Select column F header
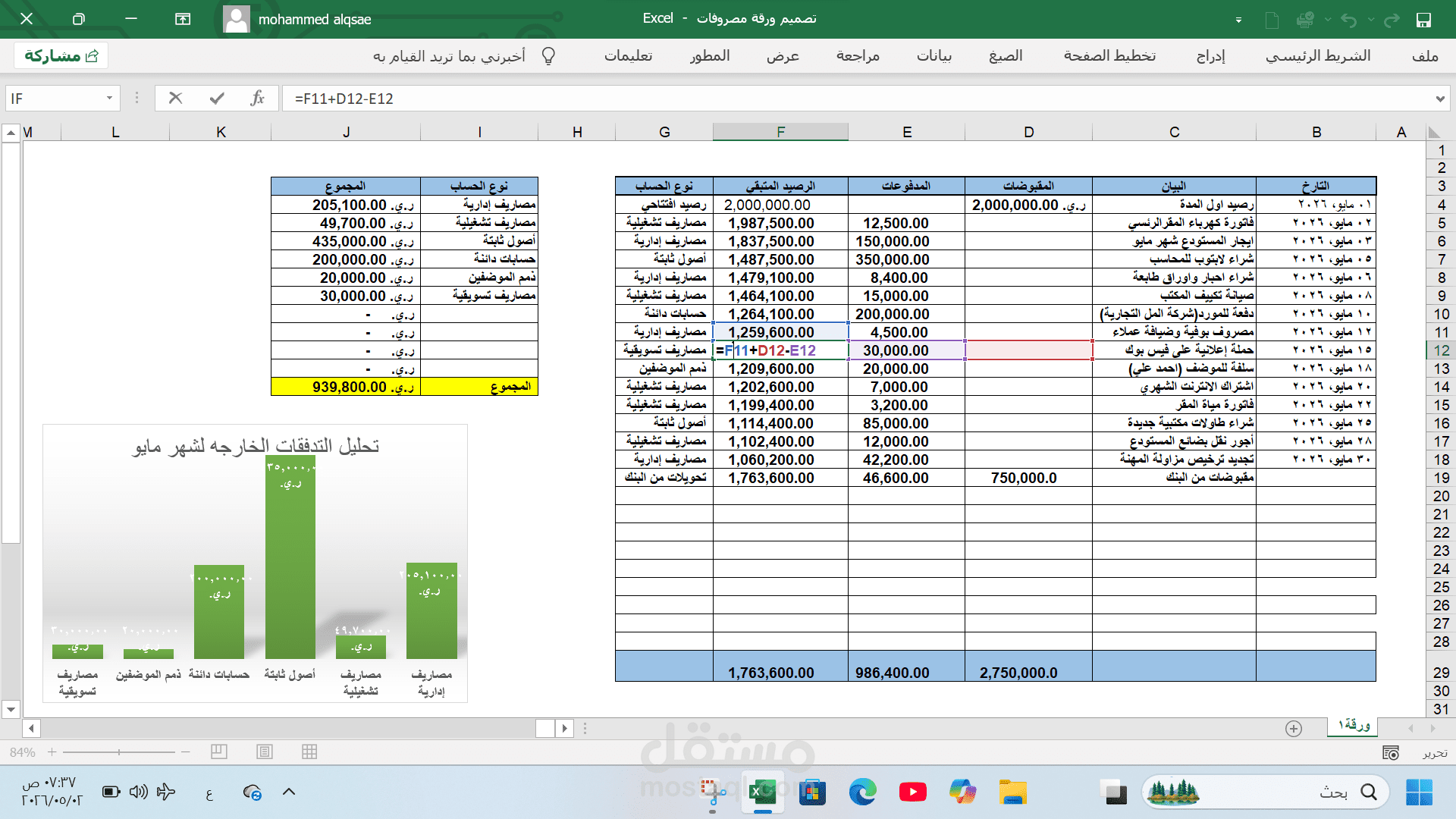1456x819 pixels. point(780,132)
